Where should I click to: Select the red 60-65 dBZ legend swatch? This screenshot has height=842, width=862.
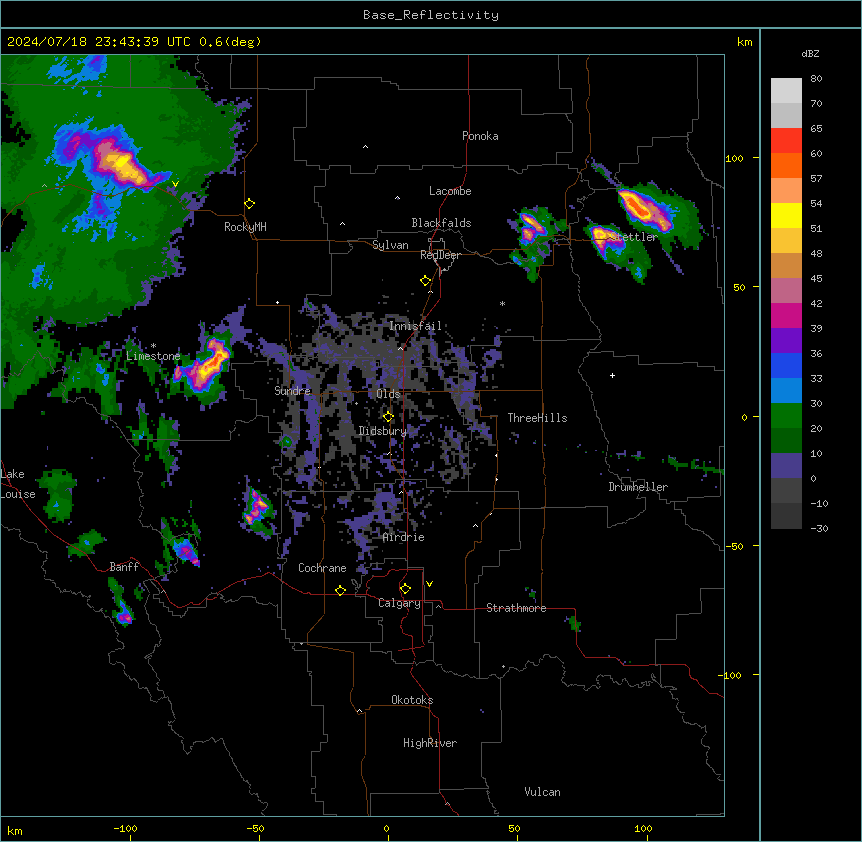pyautogui.click(x=786, y=141)
